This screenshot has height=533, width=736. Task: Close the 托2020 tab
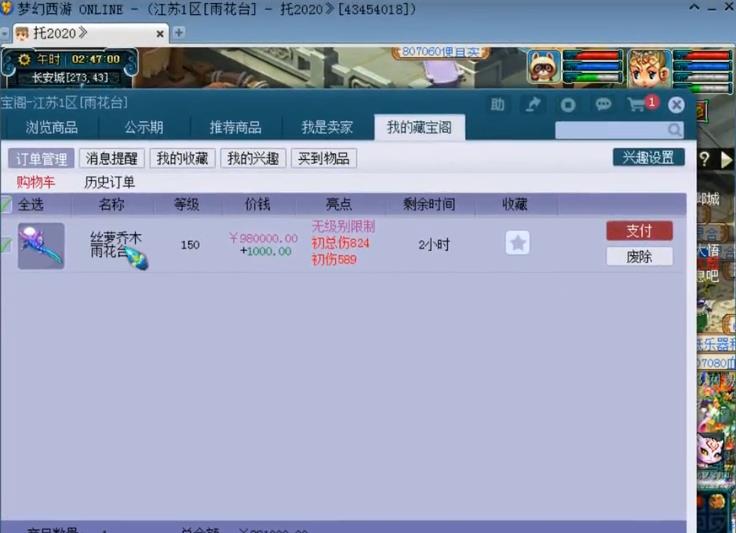(x=160, y=34)
